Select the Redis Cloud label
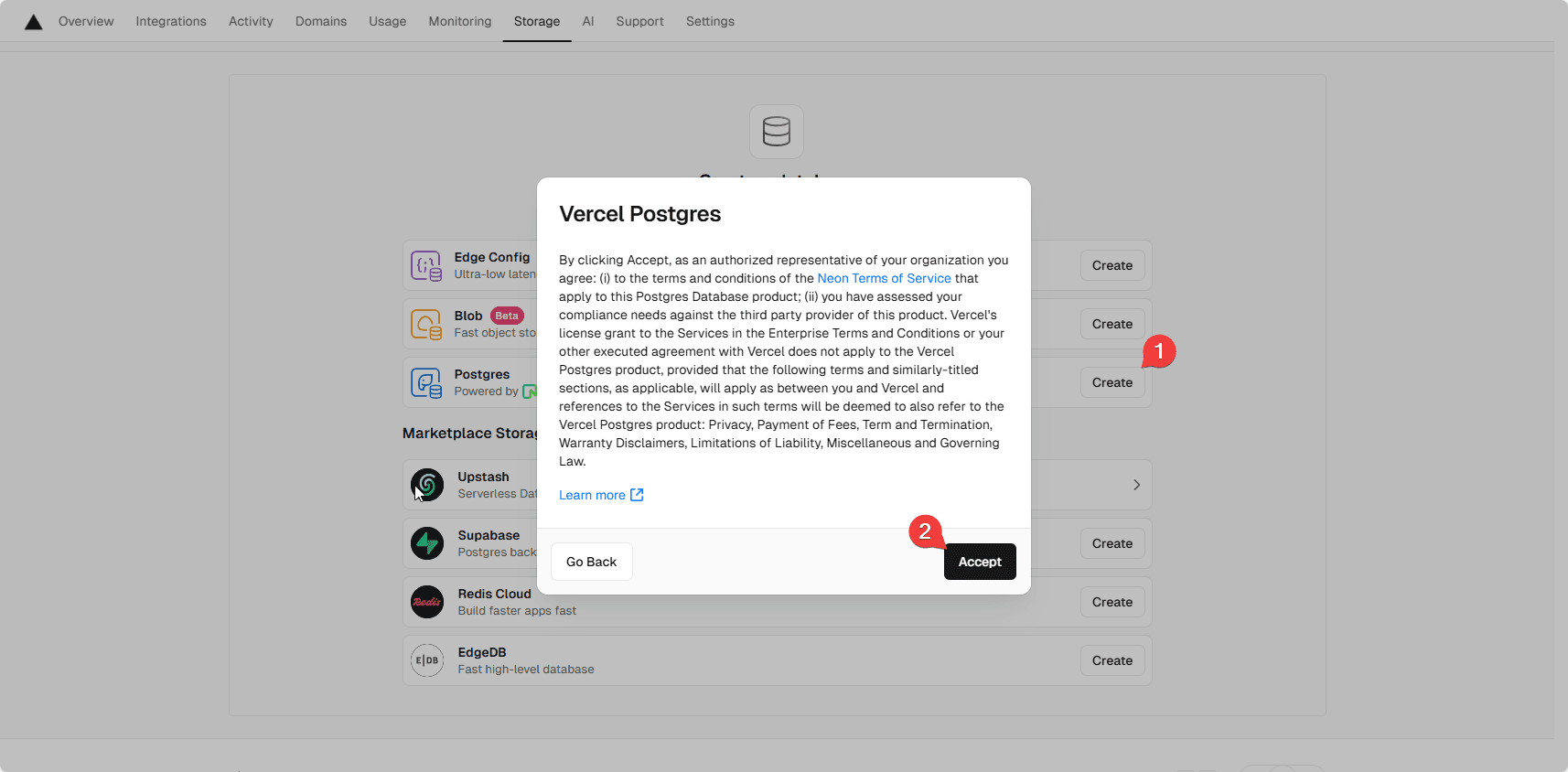 [494, 594]
